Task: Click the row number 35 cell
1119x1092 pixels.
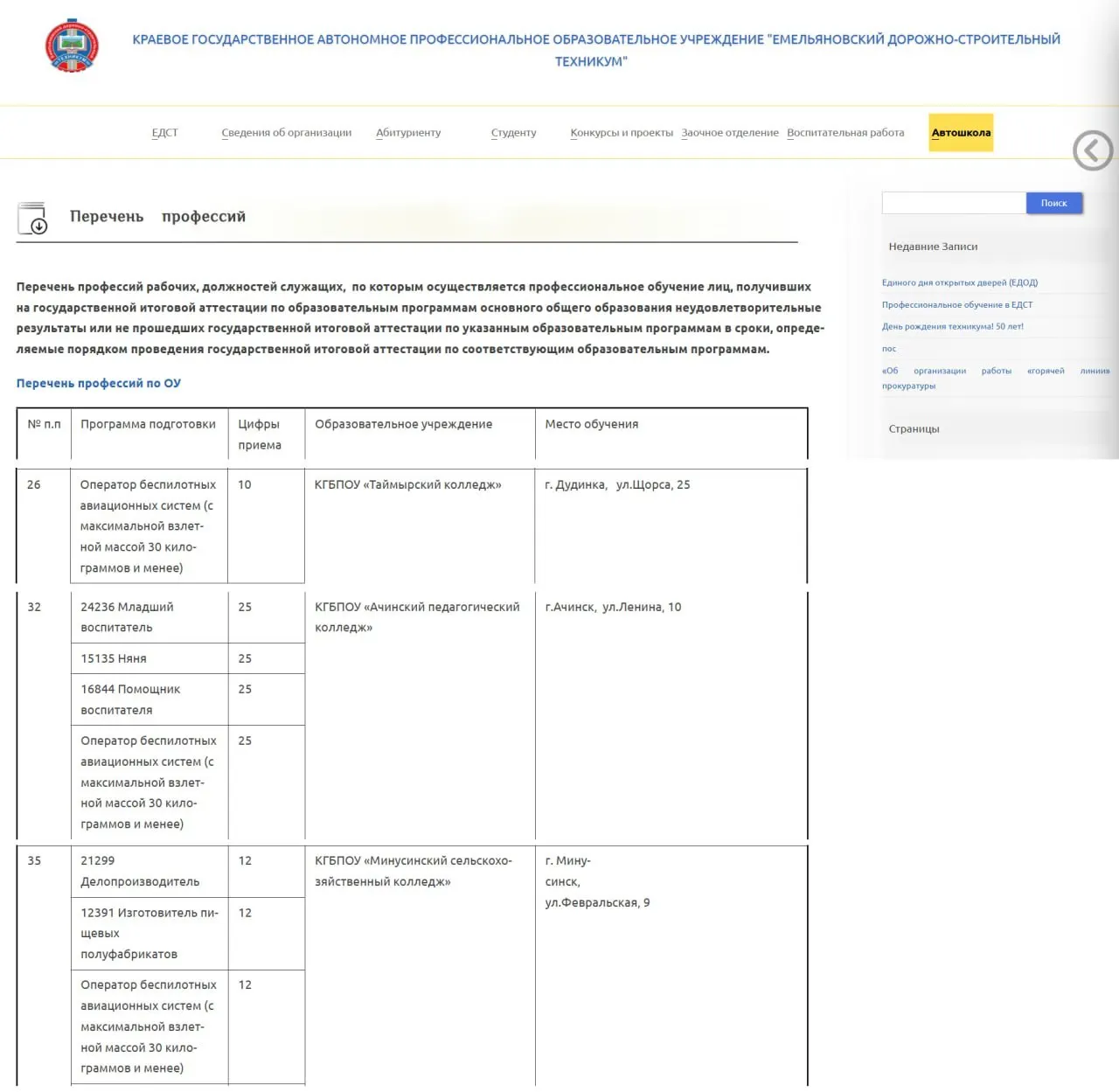Action: tap(44, 966)
